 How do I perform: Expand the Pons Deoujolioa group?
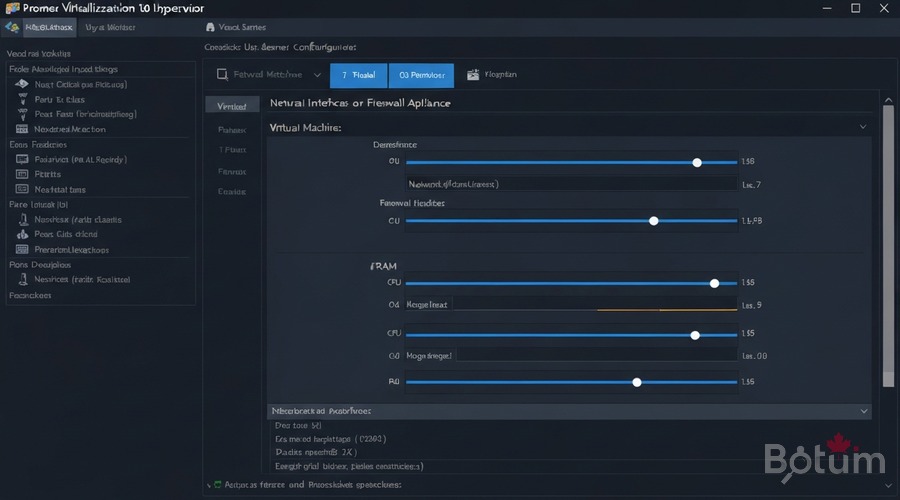(x=40, y=265)
